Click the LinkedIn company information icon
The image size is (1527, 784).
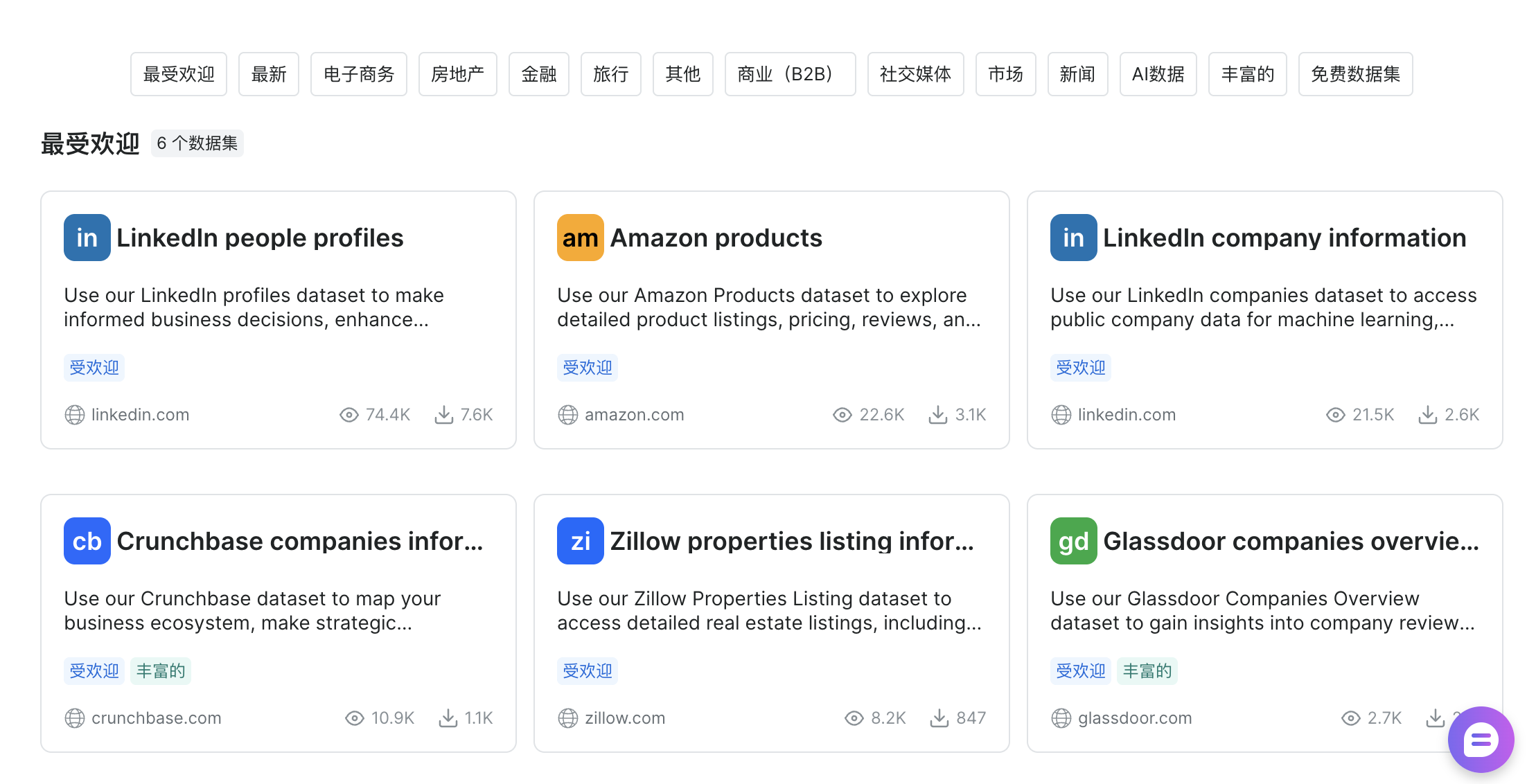pyautogui.click(x=1073, y=237)
